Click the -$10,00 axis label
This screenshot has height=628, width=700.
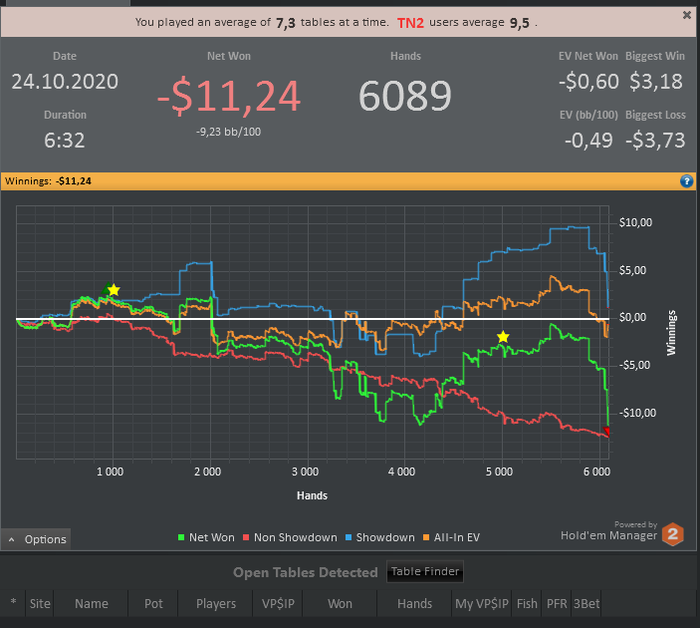637,413
